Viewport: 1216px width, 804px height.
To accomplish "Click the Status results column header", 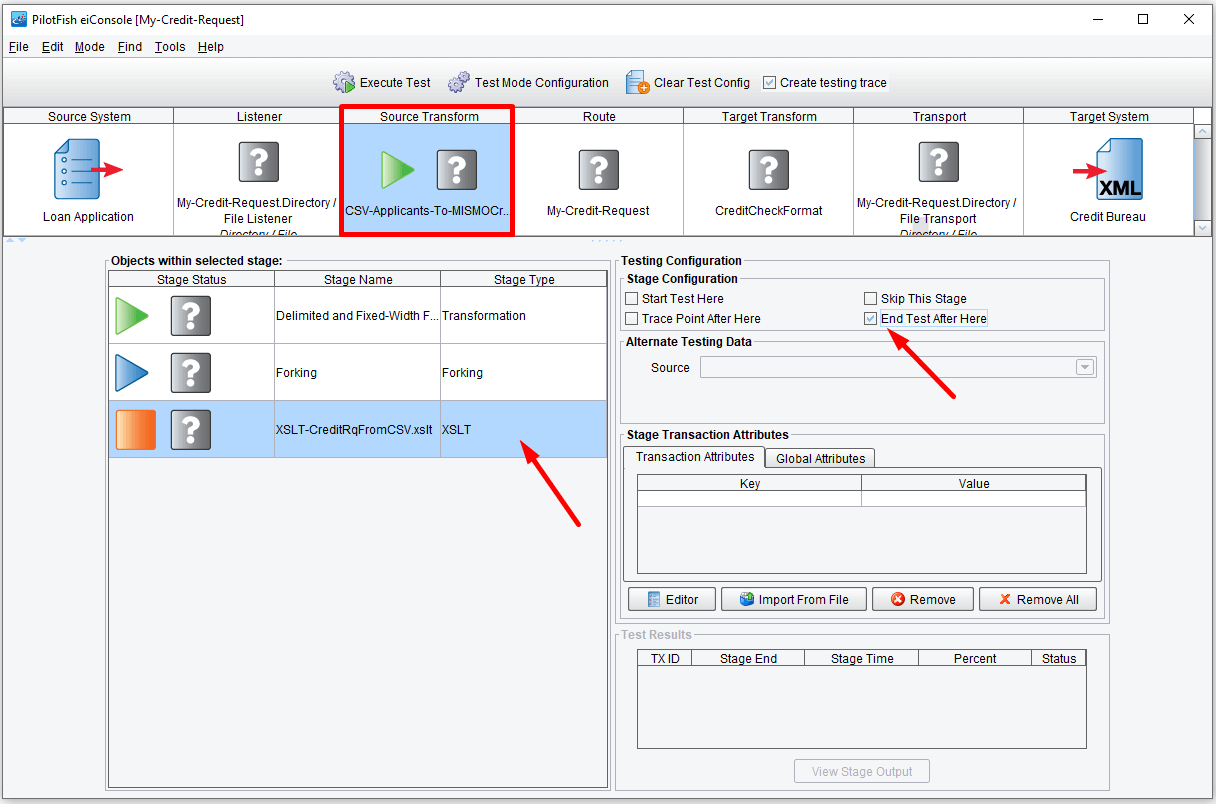I will [x=1059, y=659].
